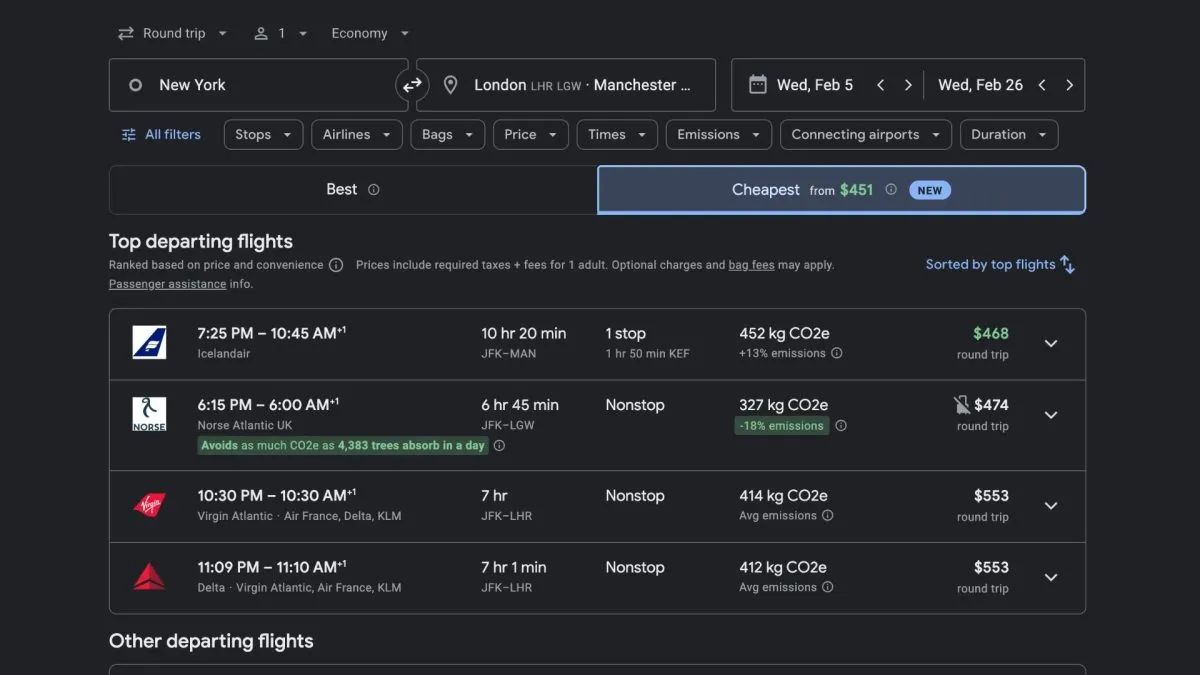Move return date back one day

point(1042,85)
